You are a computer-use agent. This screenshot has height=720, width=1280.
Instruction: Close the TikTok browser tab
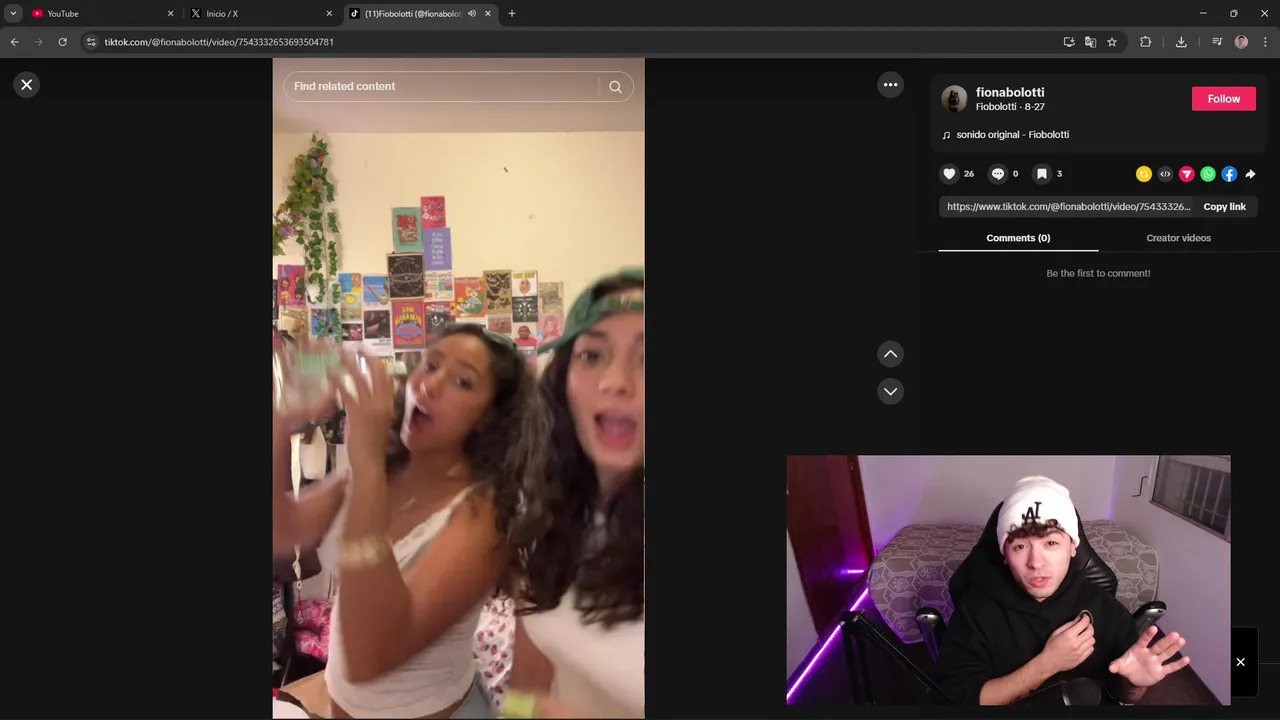pos(488,14)
